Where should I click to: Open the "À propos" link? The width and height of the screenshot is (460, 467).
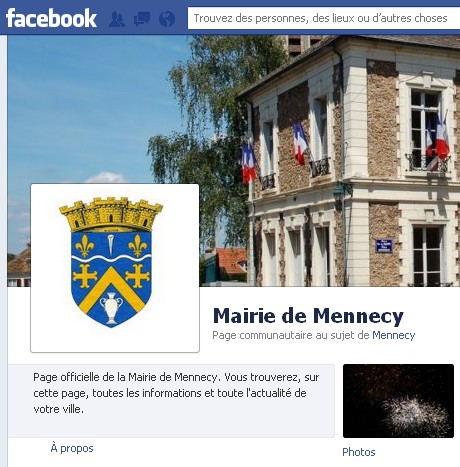click(x=72, y=448)
